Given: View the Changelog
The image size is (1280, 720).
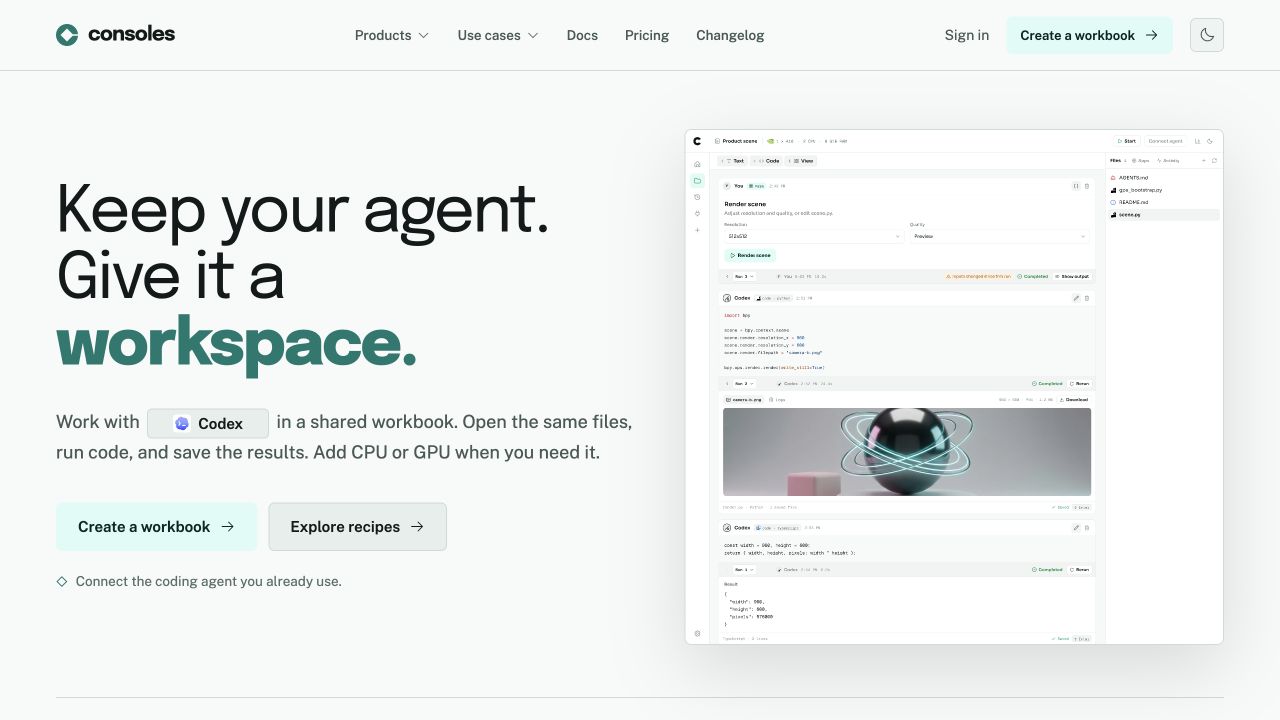Looking at the screenshot, I should (x=730, y=35).
